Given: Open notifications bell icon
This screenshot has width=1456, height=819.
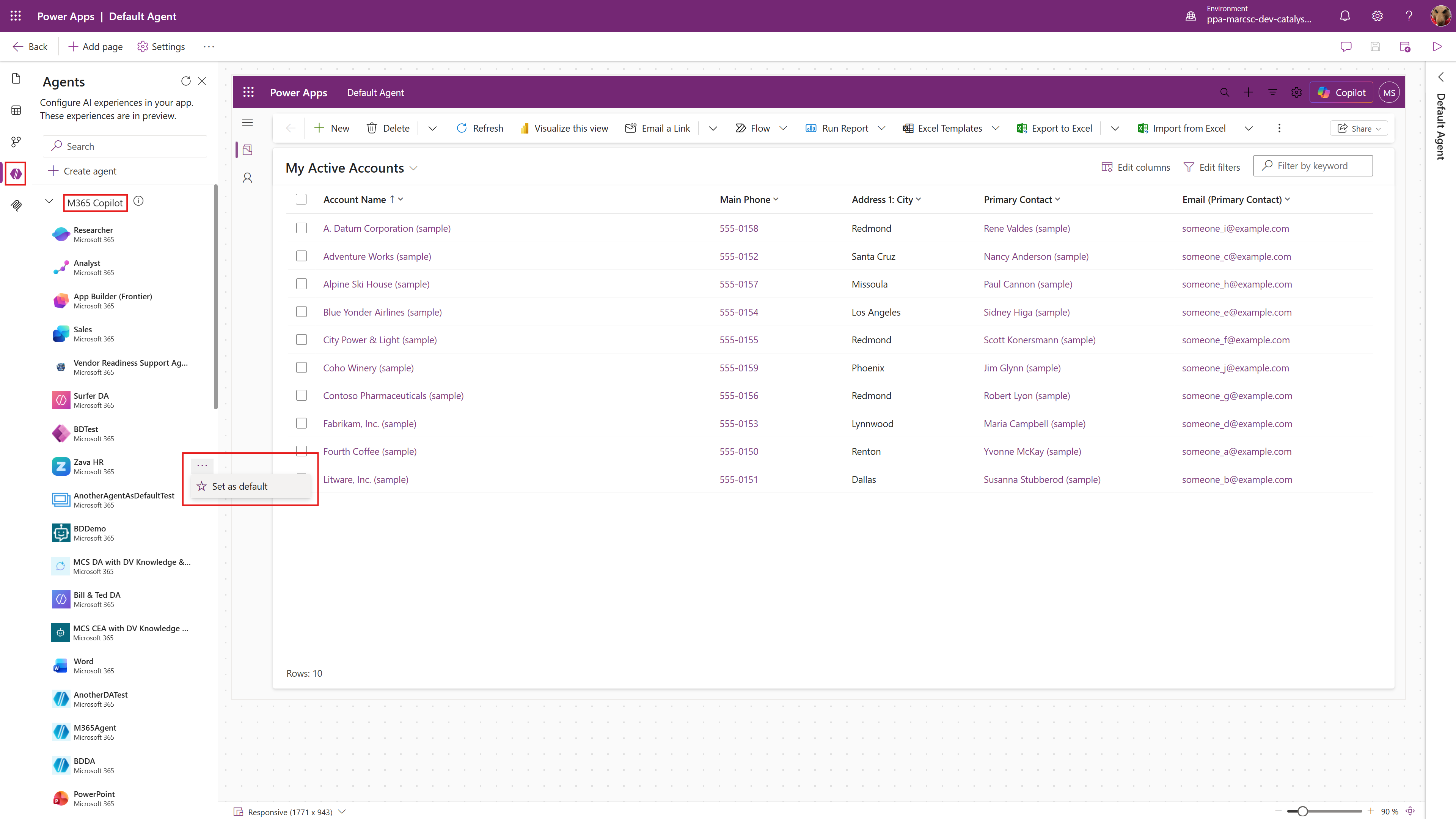Looking at the screenshot, I should coord(1344,16).
